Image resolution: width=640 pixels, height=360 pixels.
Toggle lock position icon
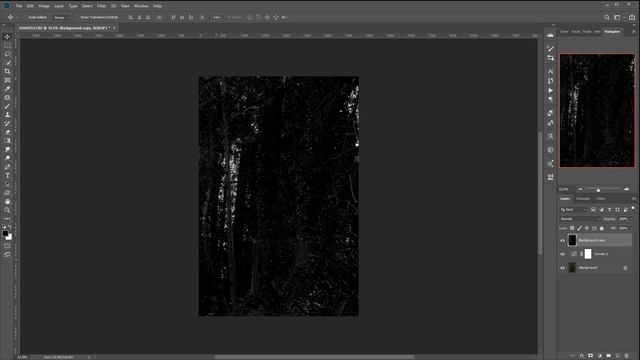coord(587,228)
